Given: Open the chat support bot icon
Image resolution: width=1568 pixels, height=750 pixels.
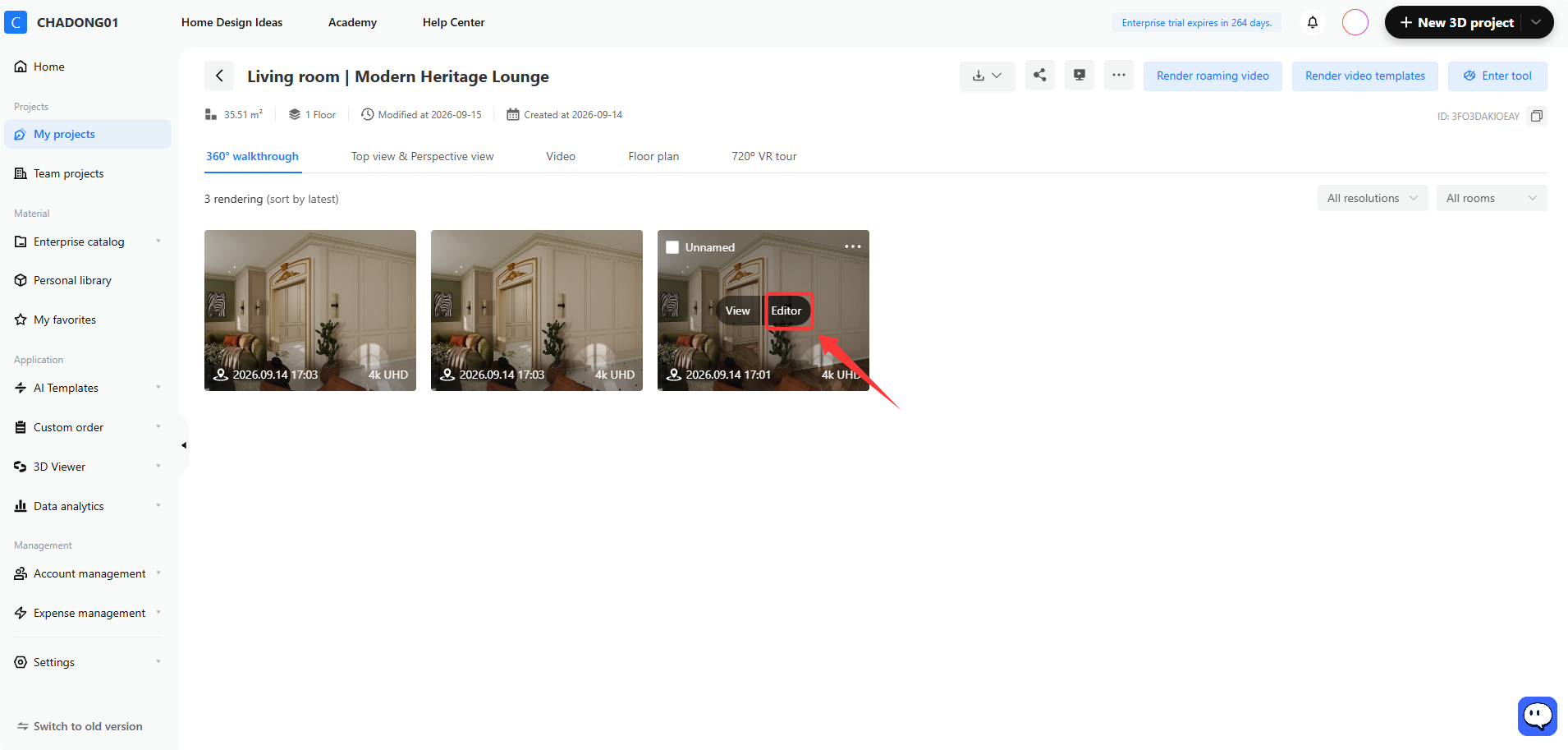Looking at the screenshot, I should (1538, 716).
